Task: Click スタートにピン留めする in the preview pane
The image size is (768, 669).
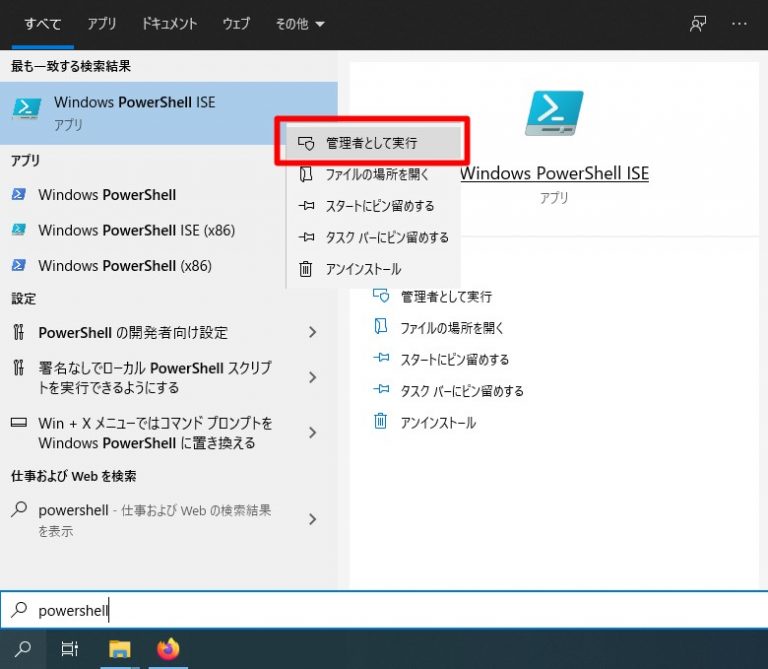Action: pos(455,360)
